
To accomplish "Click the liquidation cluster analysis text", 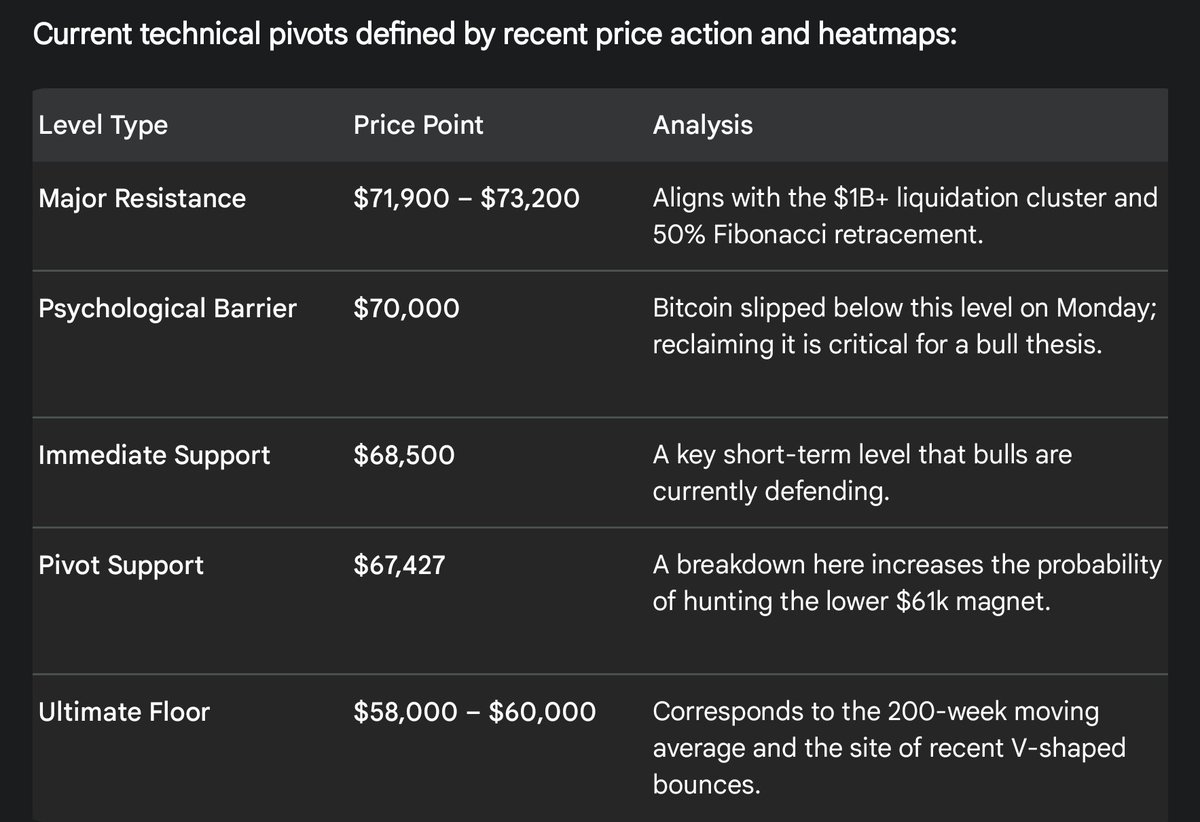I will pos(905,216).
